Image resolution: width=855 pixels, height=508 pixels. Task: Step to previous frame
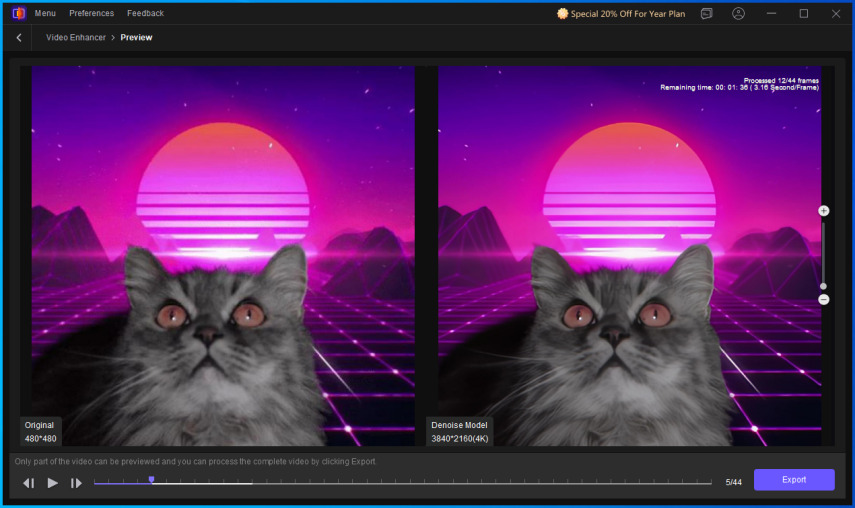(x=29, y=483)
